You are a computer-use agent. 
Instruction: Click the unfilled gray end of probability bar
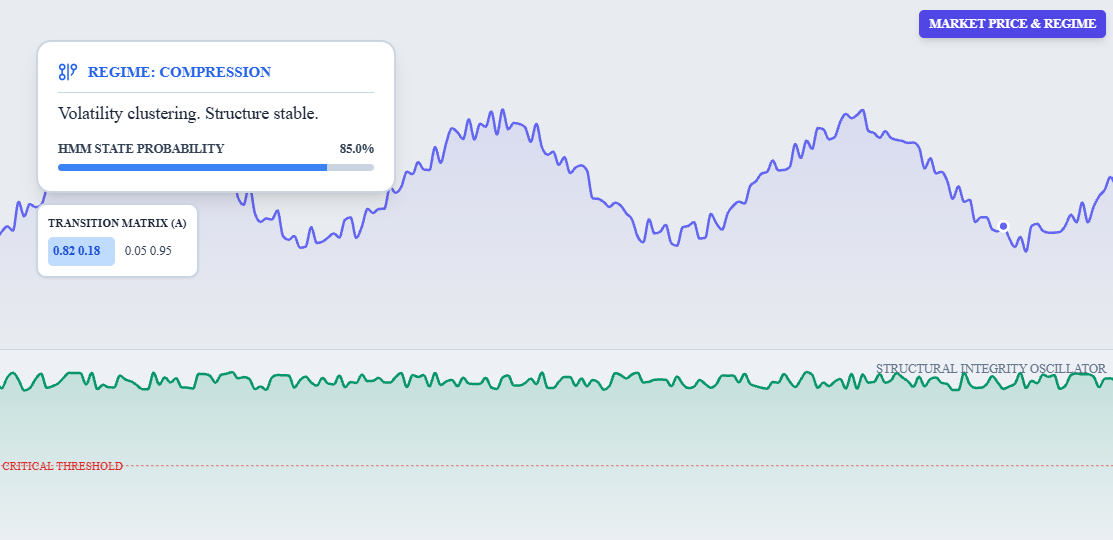(x=351, y=167)
